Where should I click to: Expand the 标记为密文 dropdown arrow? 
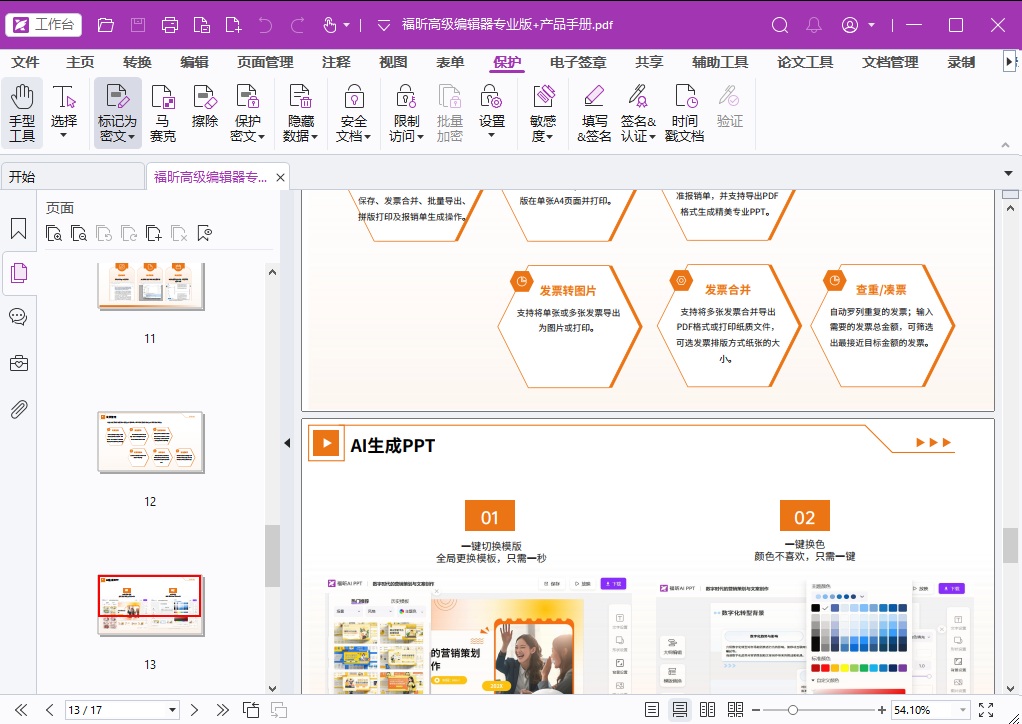131,137
